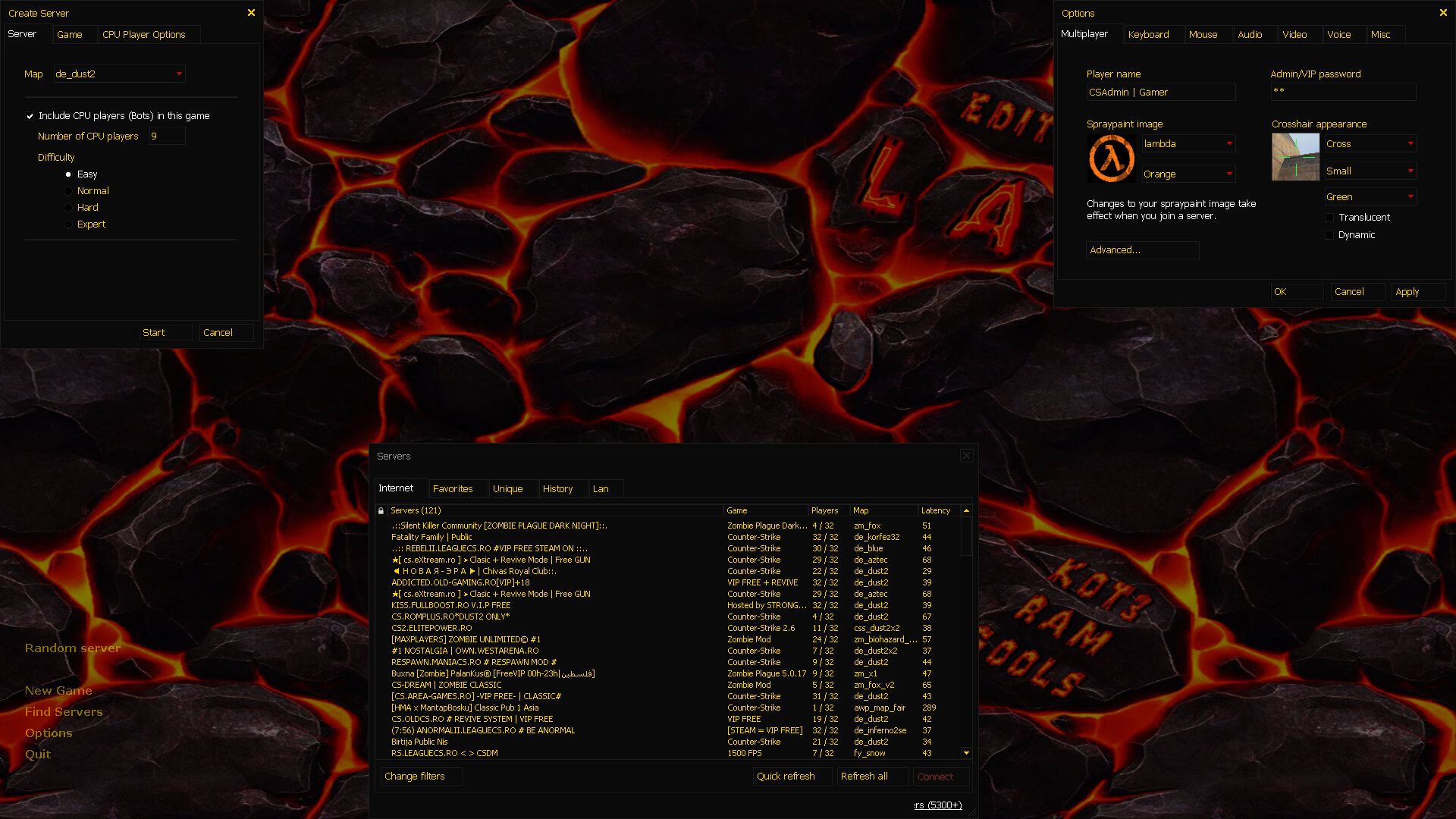Sort by Game column header
Image resolution: width=1456 pixels, height=819 pixels.
pyautogui.click(x=766, y=511)
